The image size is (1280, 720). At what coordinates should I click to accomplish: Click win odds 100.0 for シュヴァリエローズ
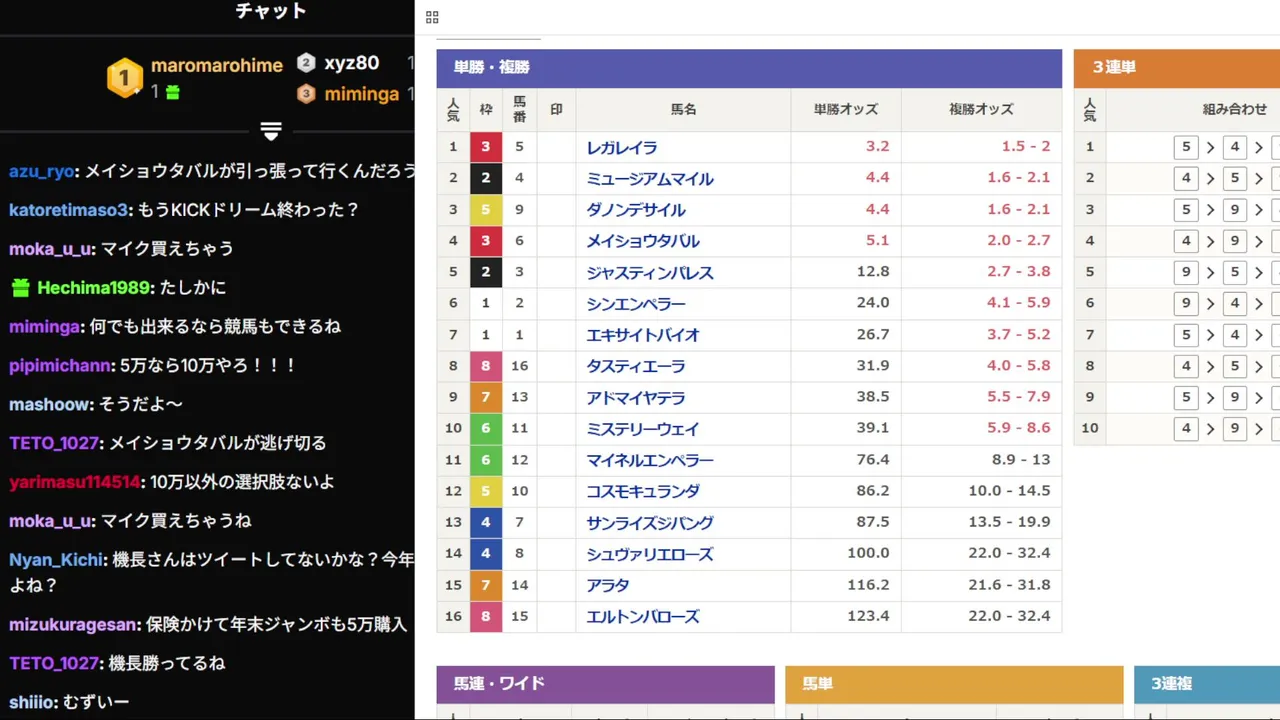point(845,553)
